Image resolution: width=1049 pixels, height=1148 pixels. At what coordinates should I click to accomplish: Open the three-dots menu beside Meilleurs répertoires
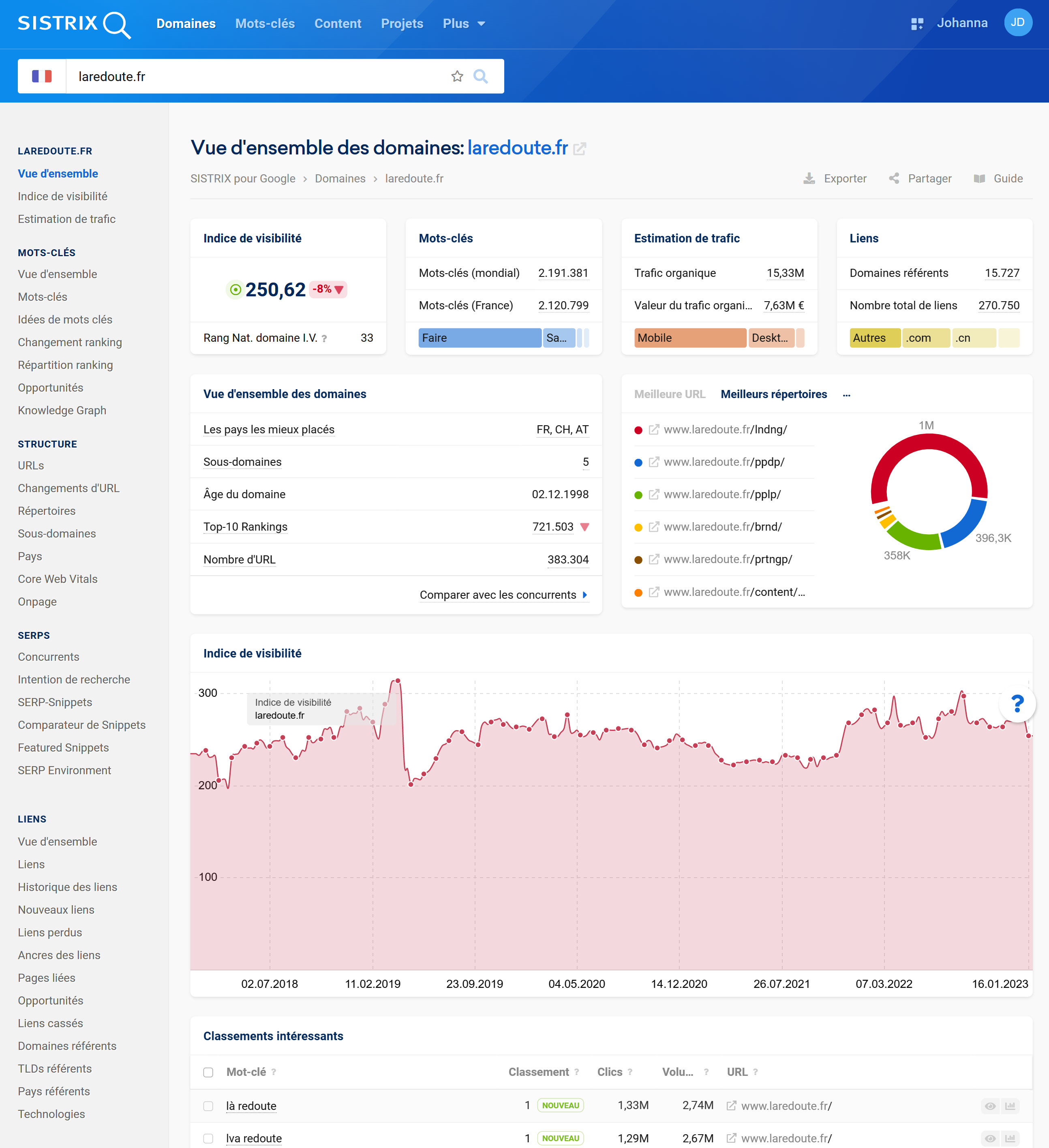[846, 395]
